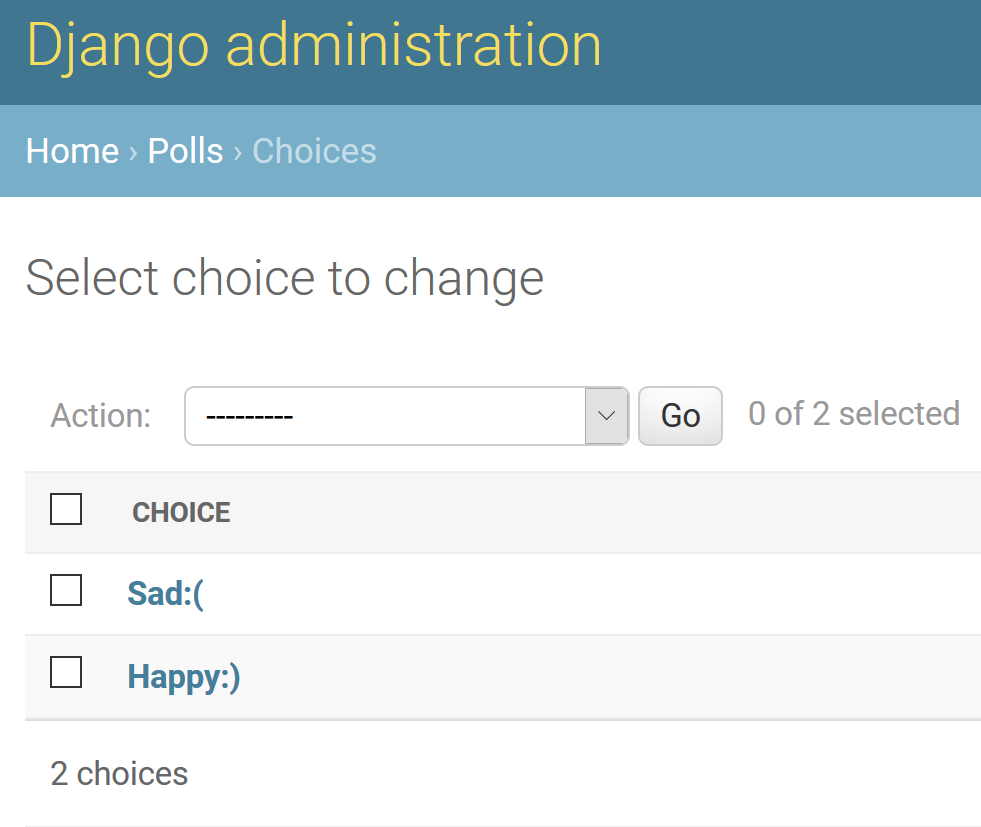Viewport: 981px width, 827px height.
Task: Open the Happy:) choice entry
Action: (x=184, y=677)
